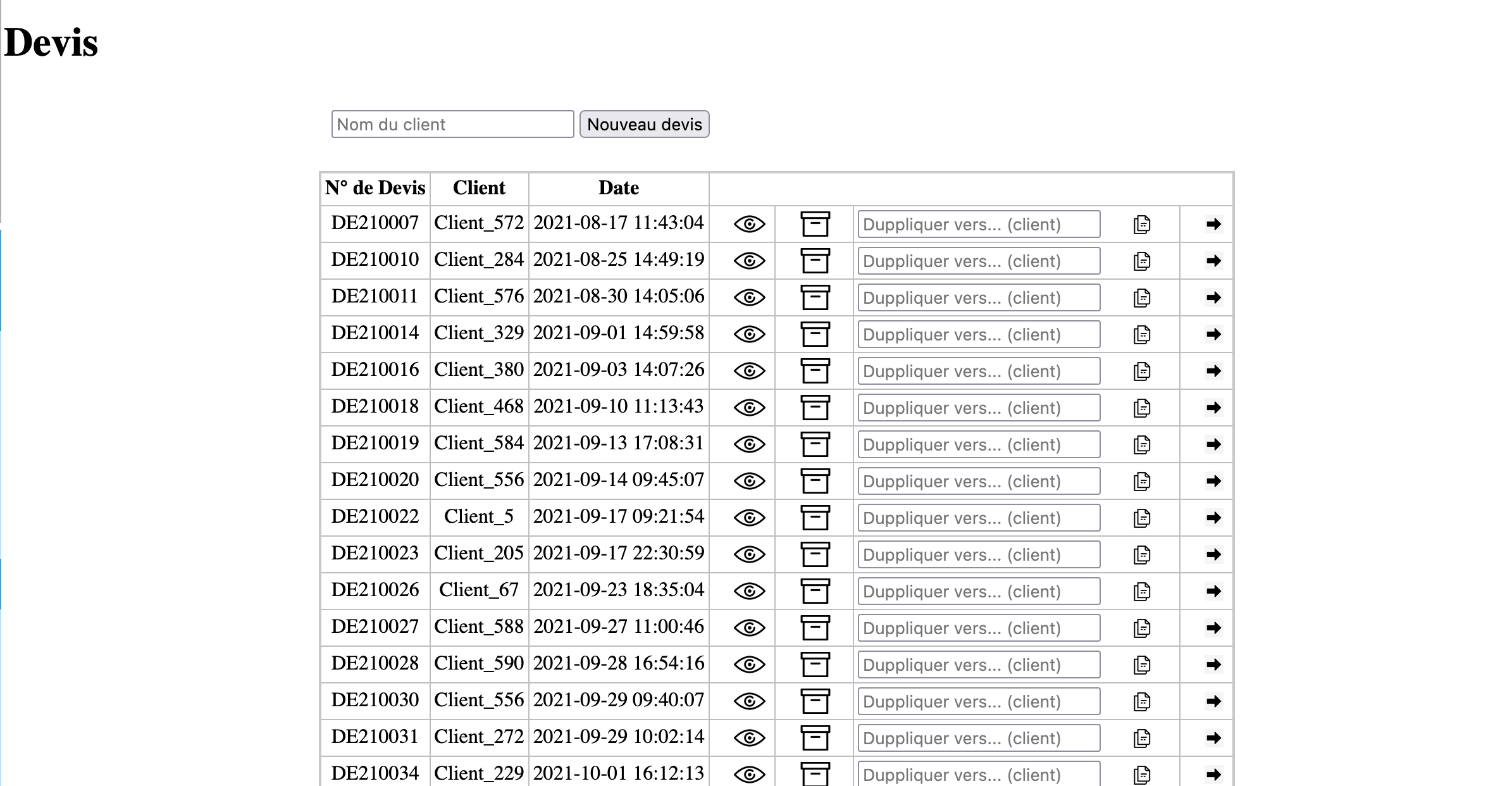
Task: Archive devis DE210027 of Client_588
Action: [815, 628]
